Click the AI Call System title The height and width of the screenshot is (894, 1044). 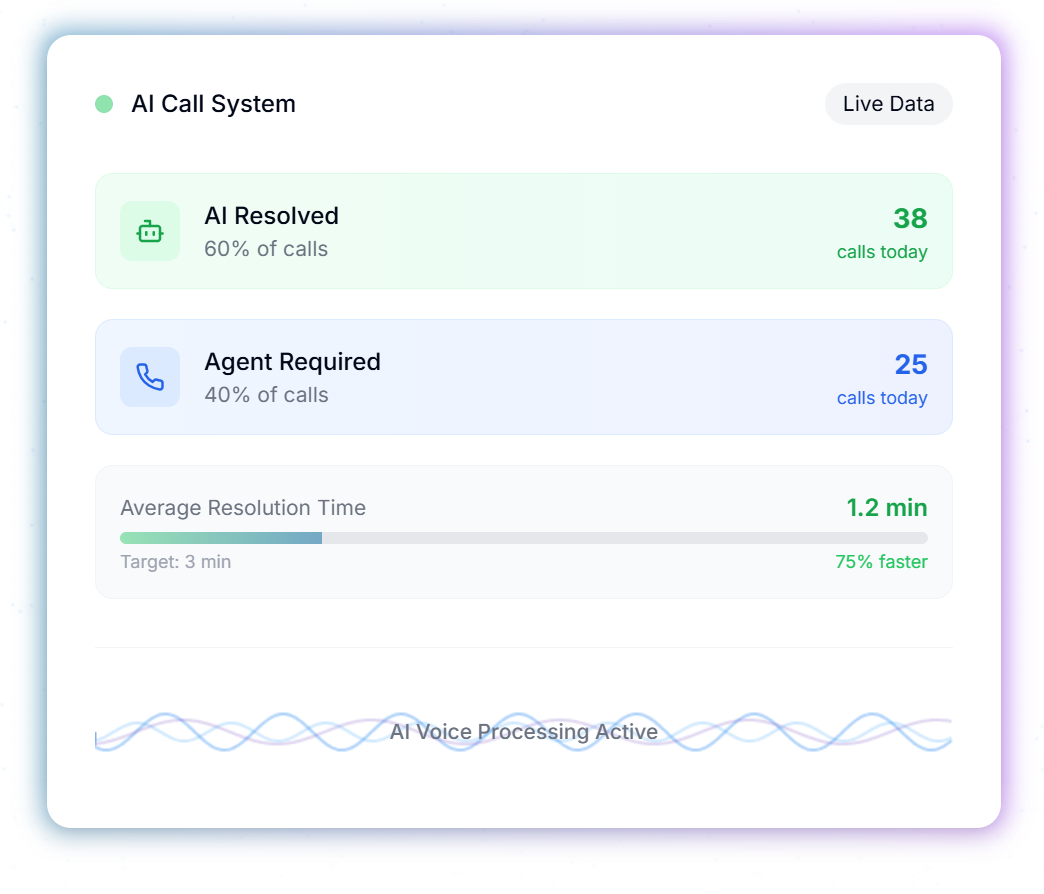click(x=213, y=104)
